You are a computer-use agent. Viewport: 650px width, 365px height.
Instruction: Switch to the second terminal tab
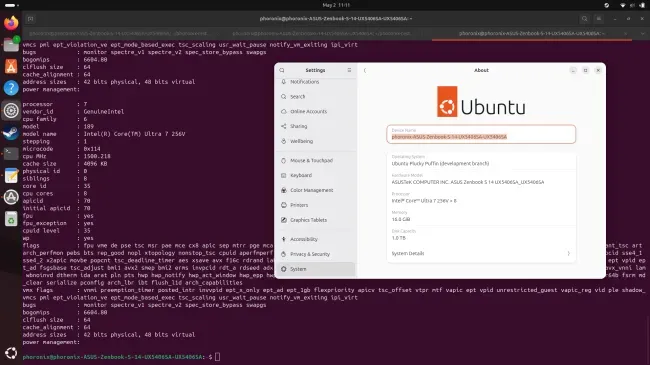[322, 33]
